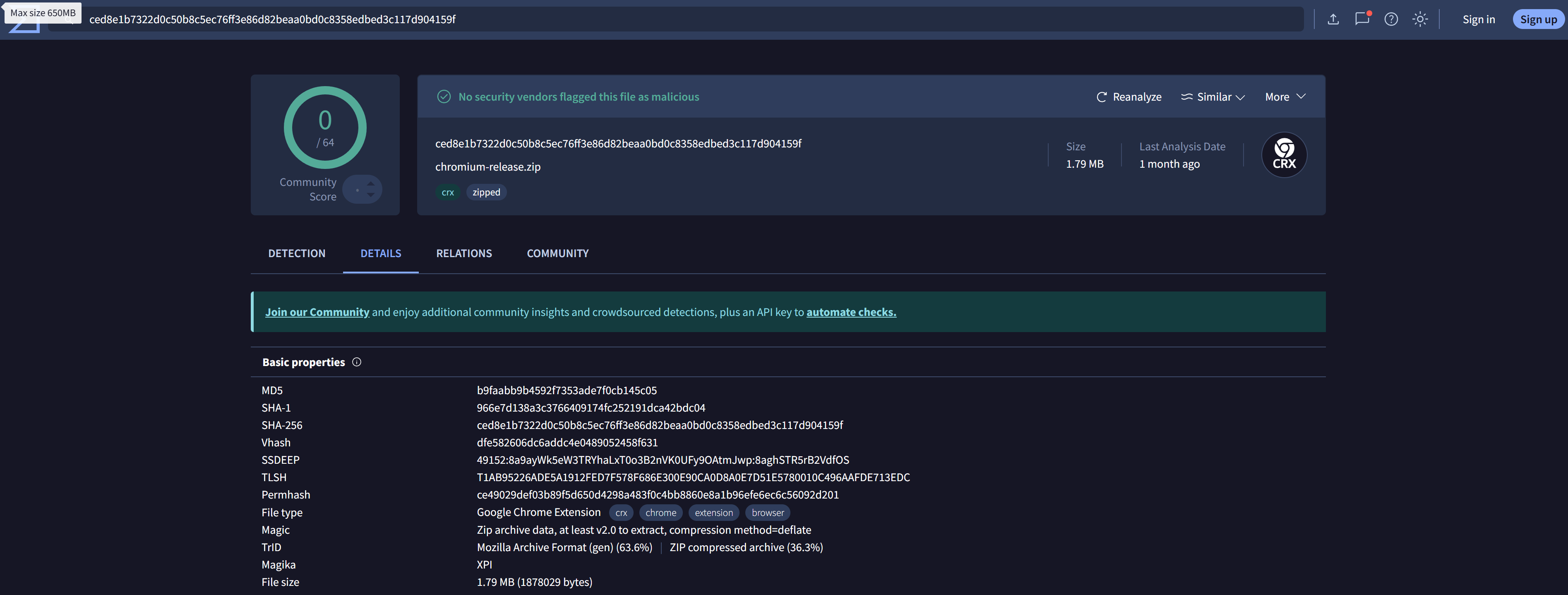The image size is (1568, 595).
Task: Open the Relations tab
Action: click(x=464, y=253)
